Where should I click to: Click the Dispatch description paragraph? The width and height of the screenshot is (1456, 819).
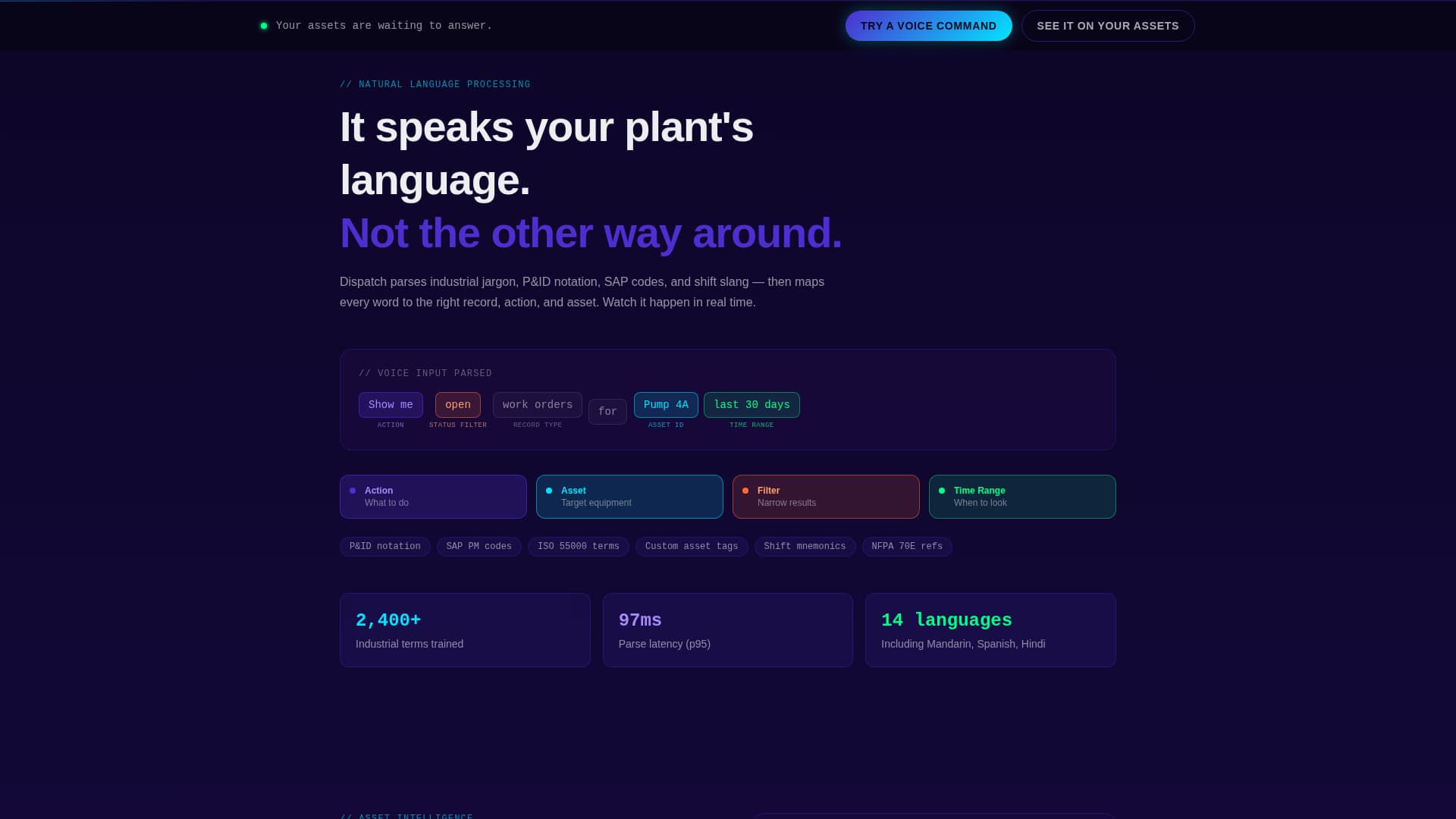click(582, 292)
